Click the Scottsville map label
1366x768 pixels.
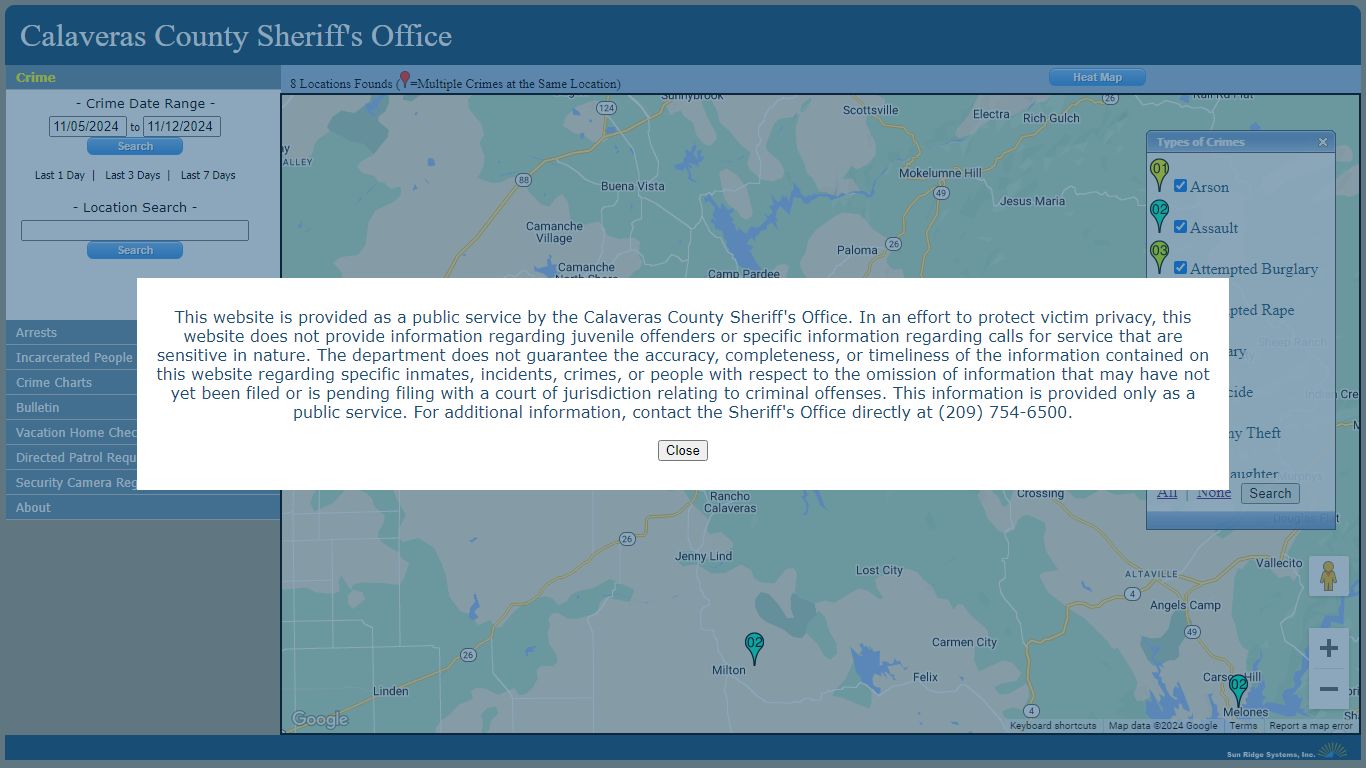[x=871, y=110]
